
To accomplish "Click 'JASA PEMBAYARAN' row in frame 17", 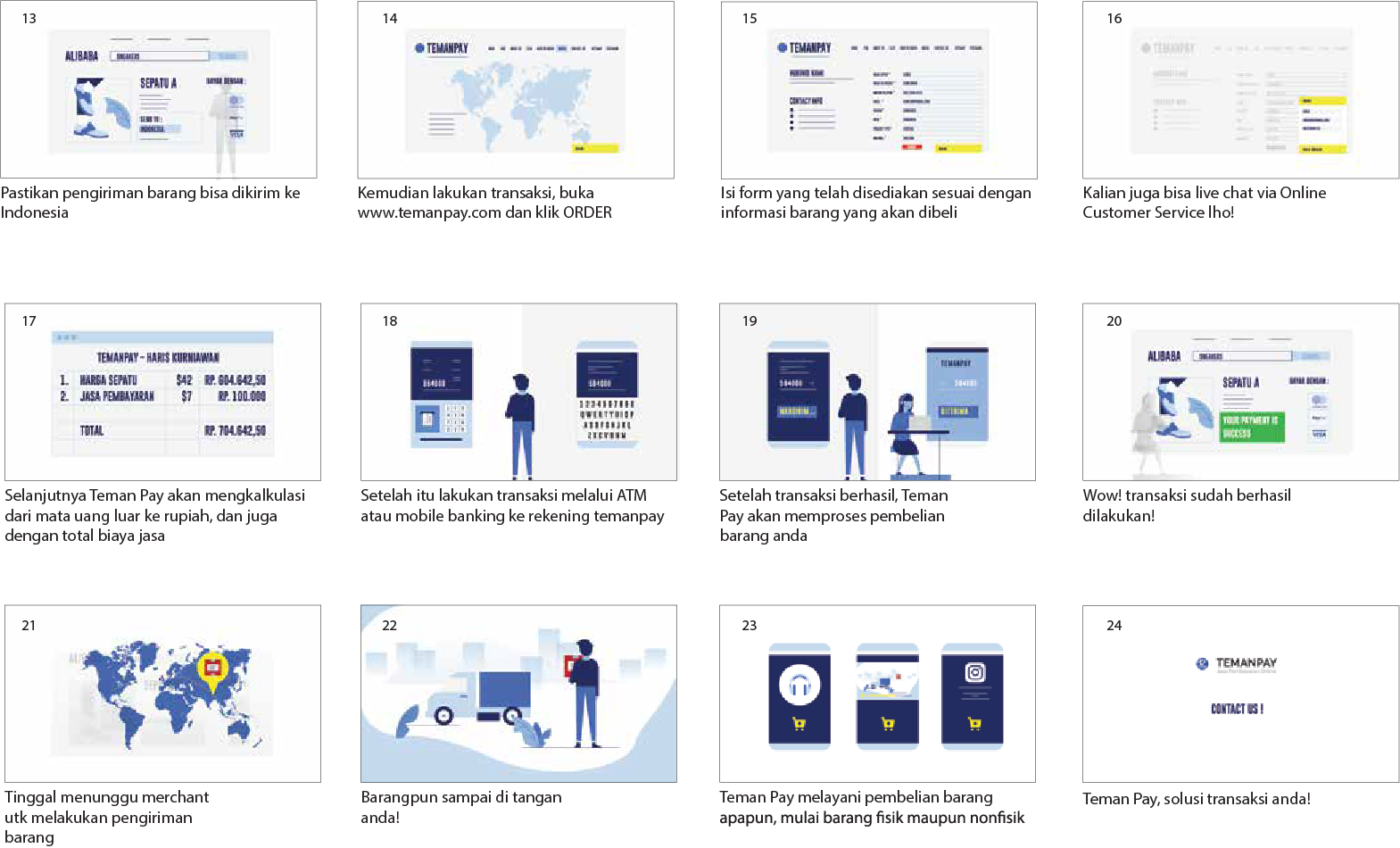I will (x=162, y=396).
